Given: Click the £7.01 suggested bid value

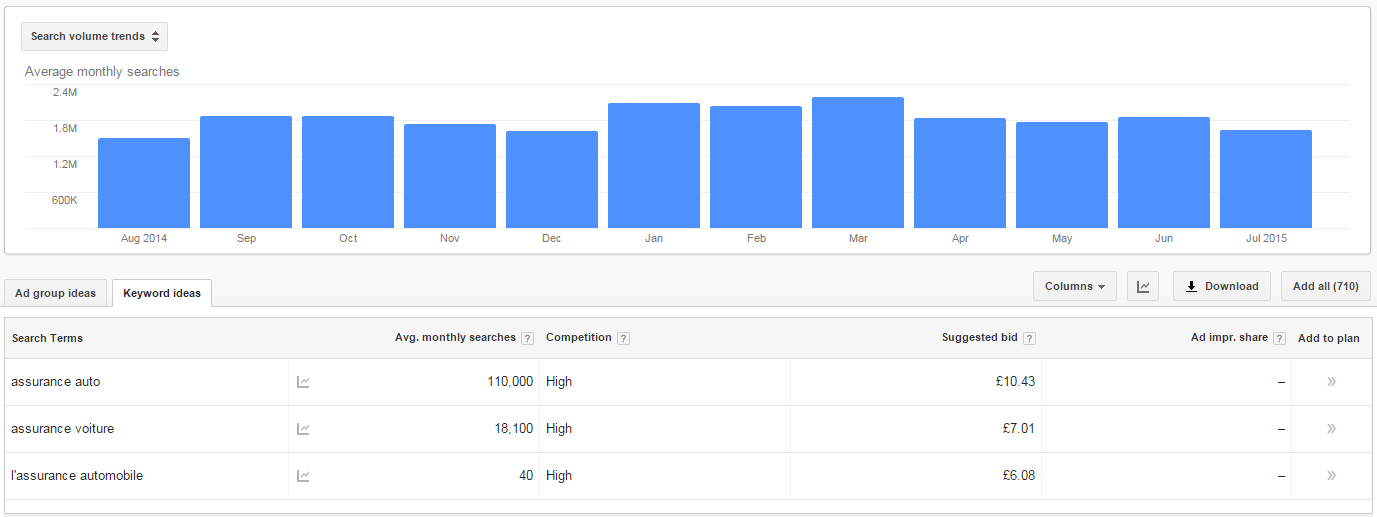Looking at the screenshot, I should (x=1018, y=429).
